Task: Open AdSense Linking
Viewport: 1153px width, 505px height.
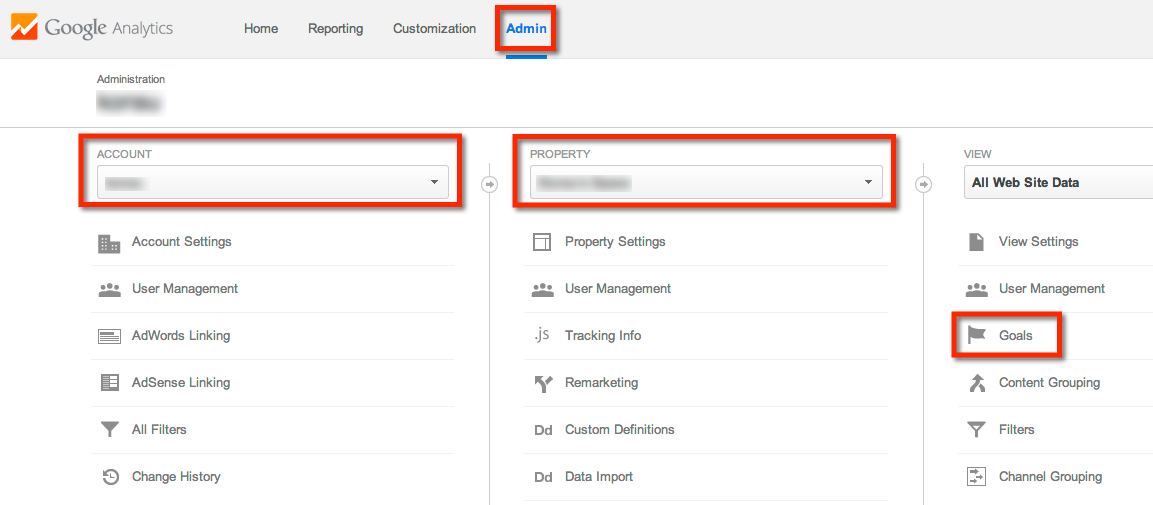Action: click(181, 382)
